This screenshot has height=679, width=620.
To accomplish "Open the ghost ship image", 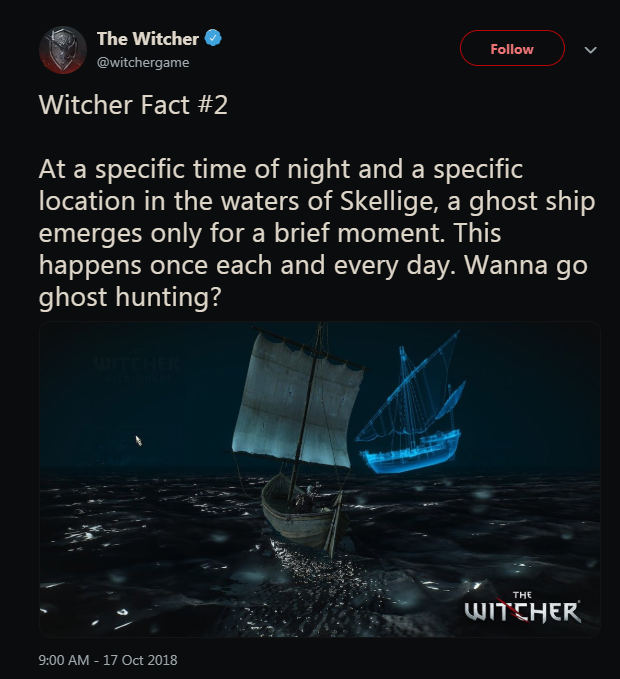I will click(x=320, y=479).
